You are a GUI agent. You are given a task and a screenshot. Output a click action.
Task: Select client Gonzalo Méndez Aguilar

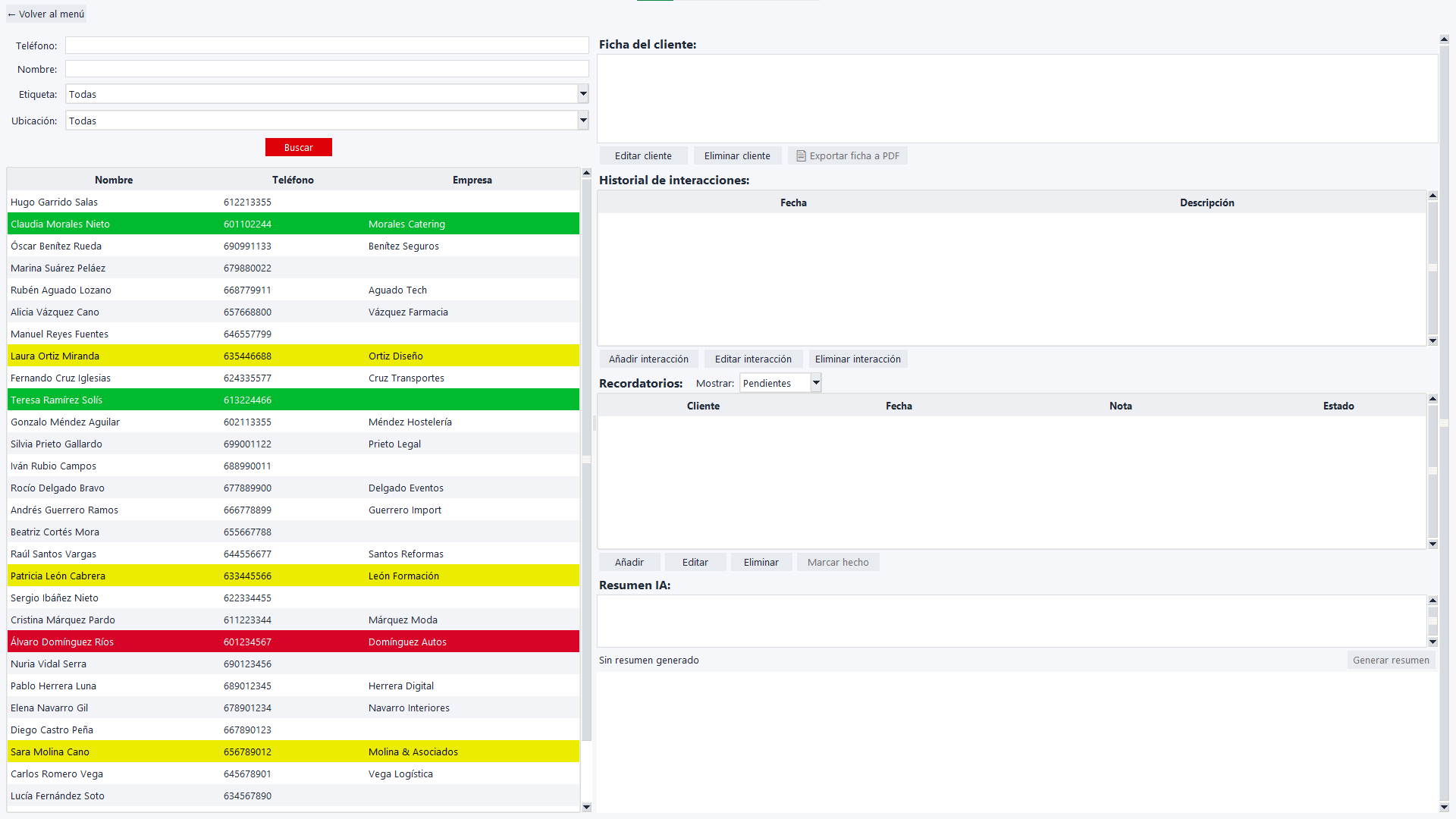click(x=293, y=422)
